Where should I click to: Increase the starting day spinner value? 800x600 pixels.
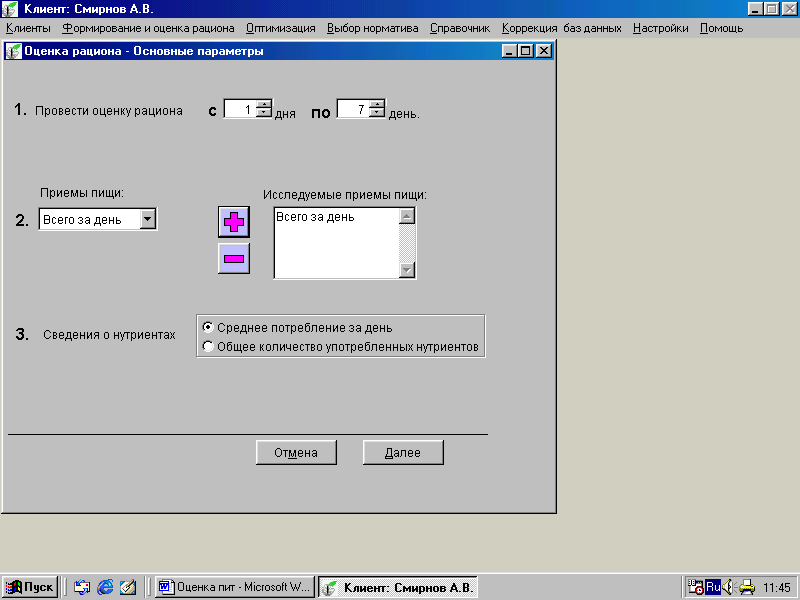(264, 104)
